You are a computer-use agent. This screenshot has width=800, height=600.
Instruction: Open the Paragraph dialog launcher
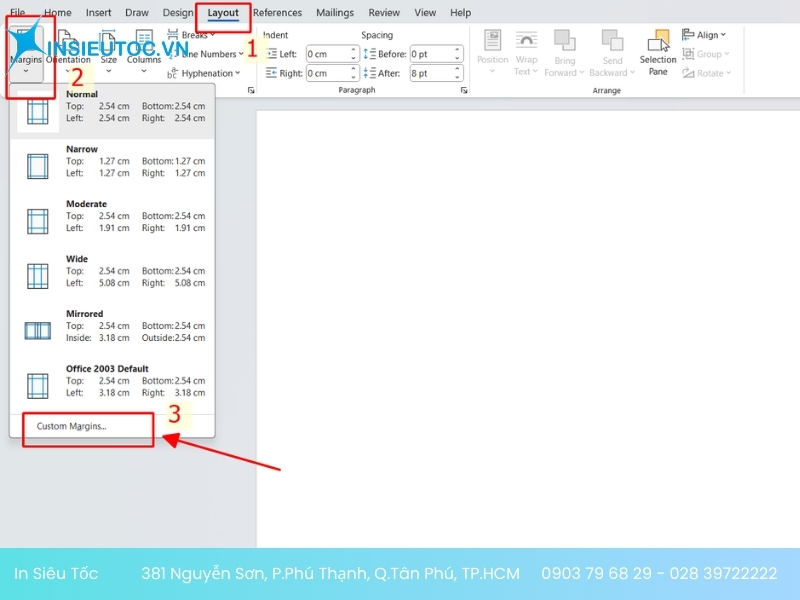464,91
